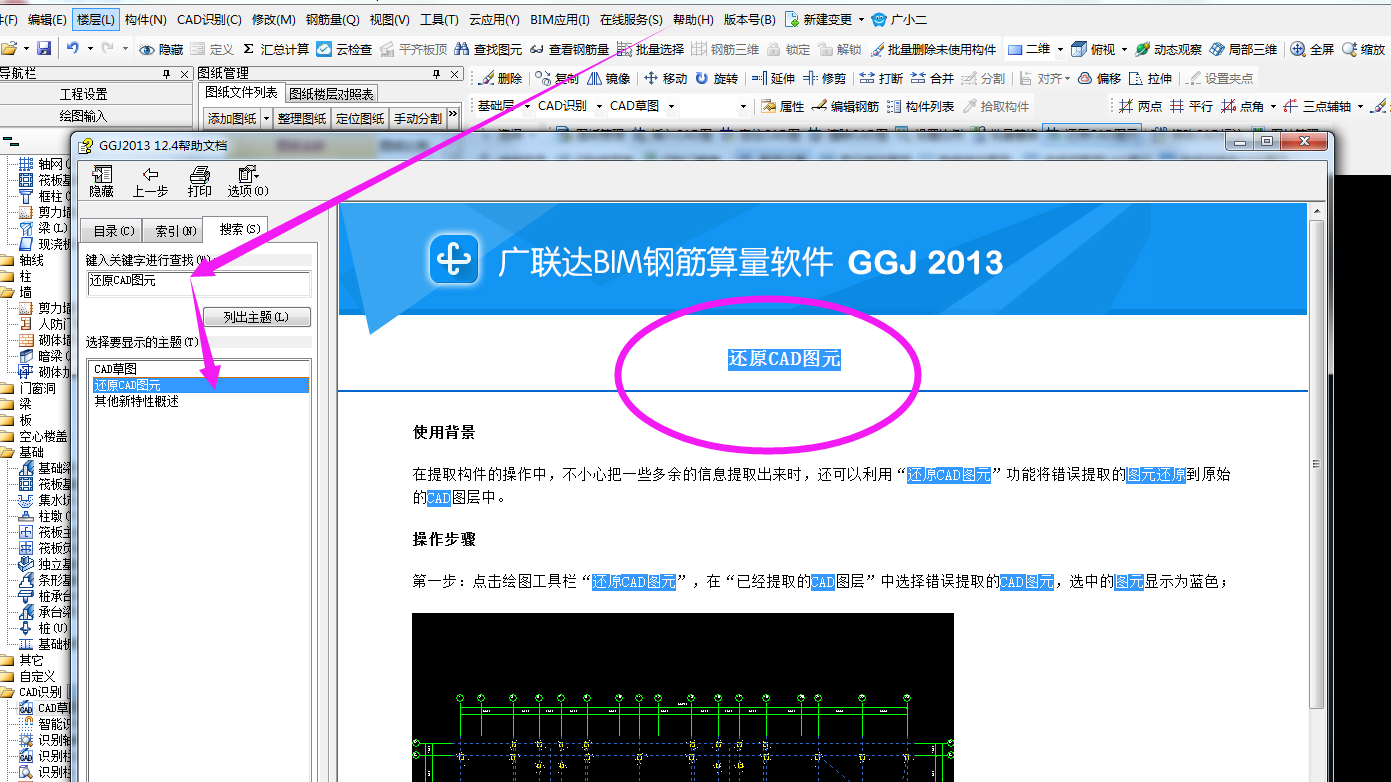
Task: Click 缩放 zoom tool
Action: [1363, 49]
